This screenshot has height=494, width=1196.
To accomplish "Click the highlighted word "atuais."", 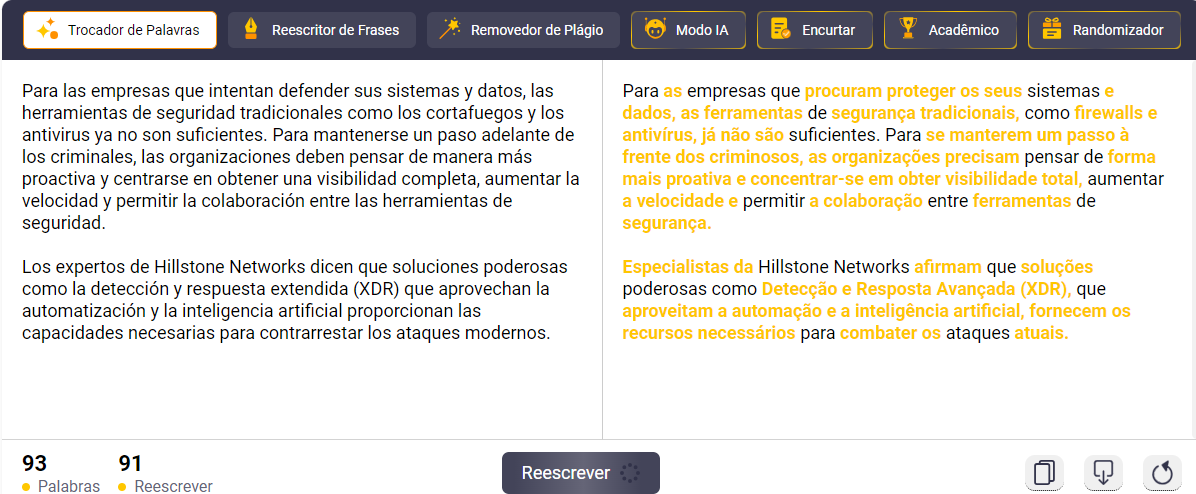I will pos(1041,333).
